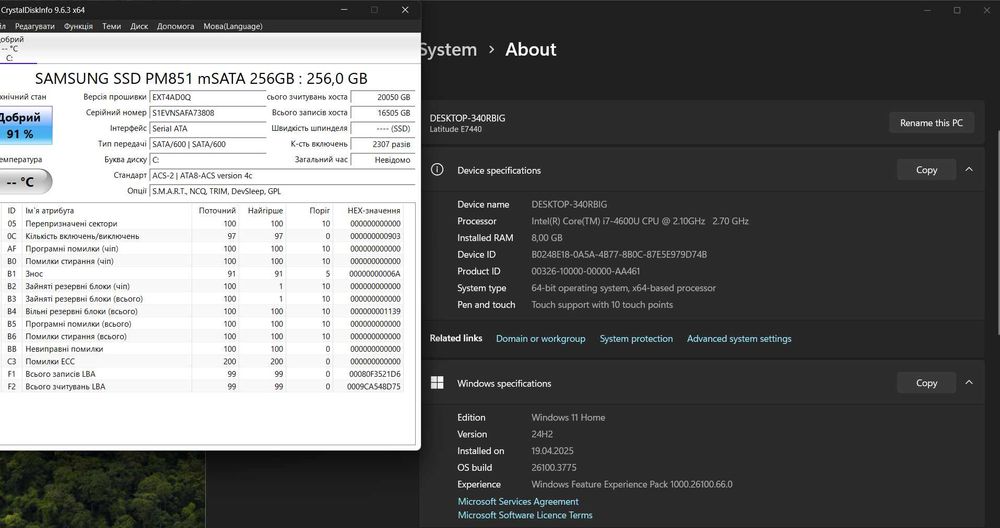This screenshot has width=1000, height=528.
Task: Click the Windows logo icon beside Windows specifications
Action: pyautogui.click(x=437, y=383)
